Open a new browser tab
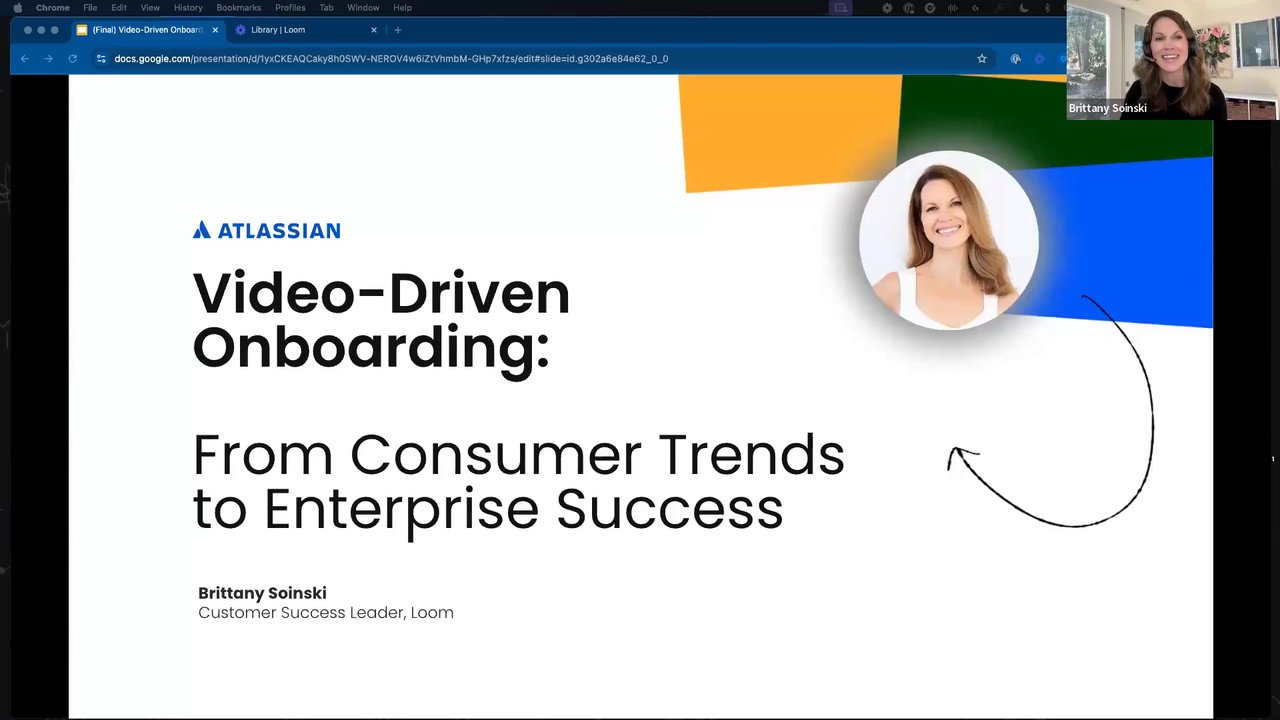Screen dimensions: 1280x720 (x=397, y=30)
